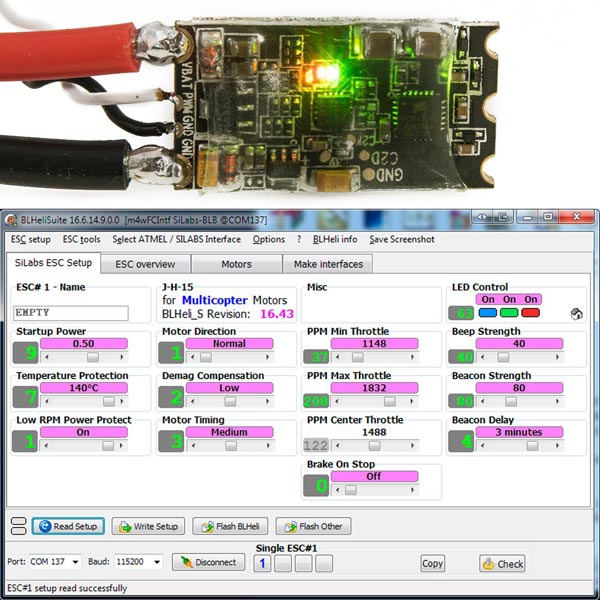Adjust the Beacon Strength slider thumb
The height and width of the screenshot is (600, 600).
[510, 401]
